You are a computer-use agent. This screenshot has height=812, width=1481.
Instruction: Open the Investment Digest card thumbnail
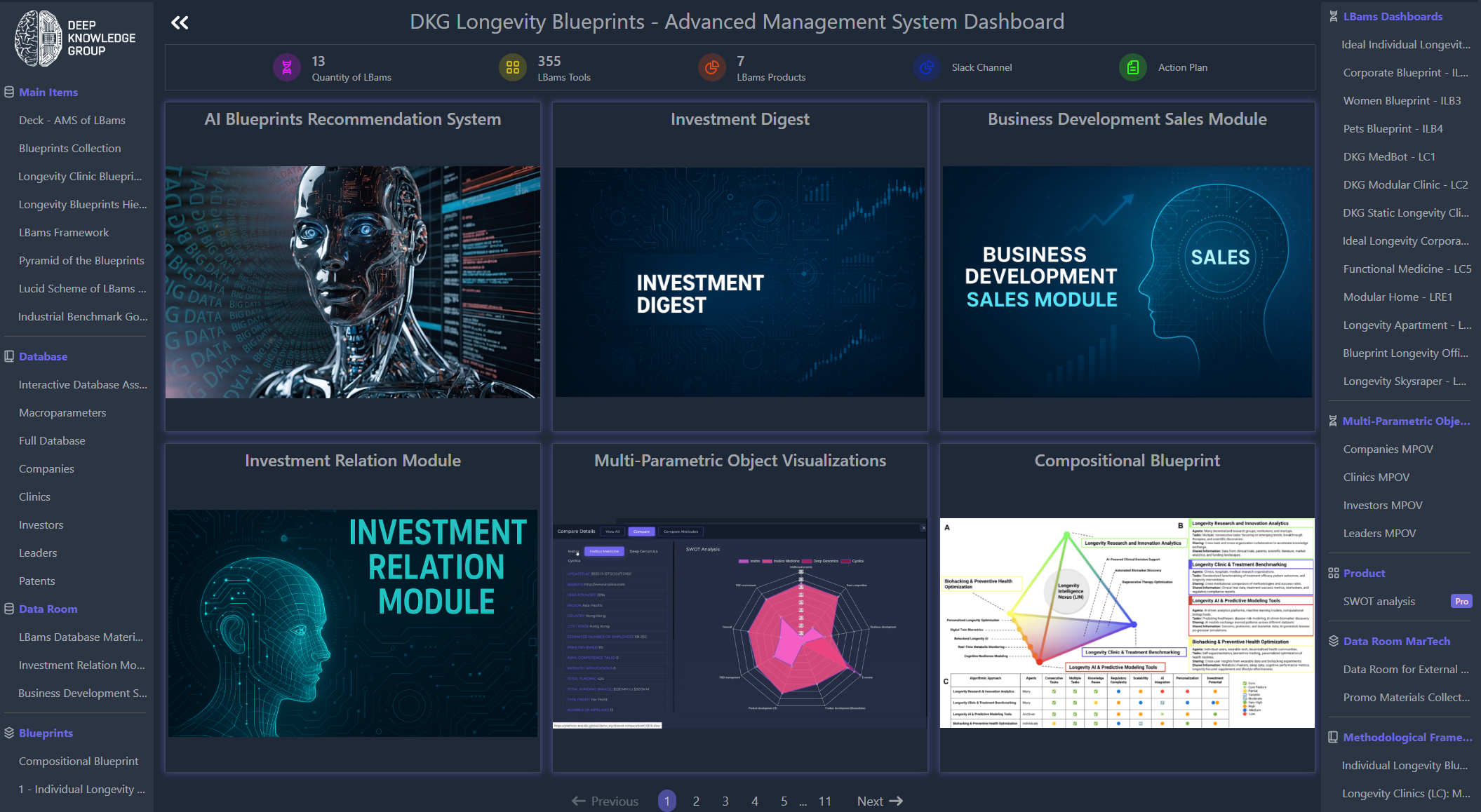tap(739, 282)
